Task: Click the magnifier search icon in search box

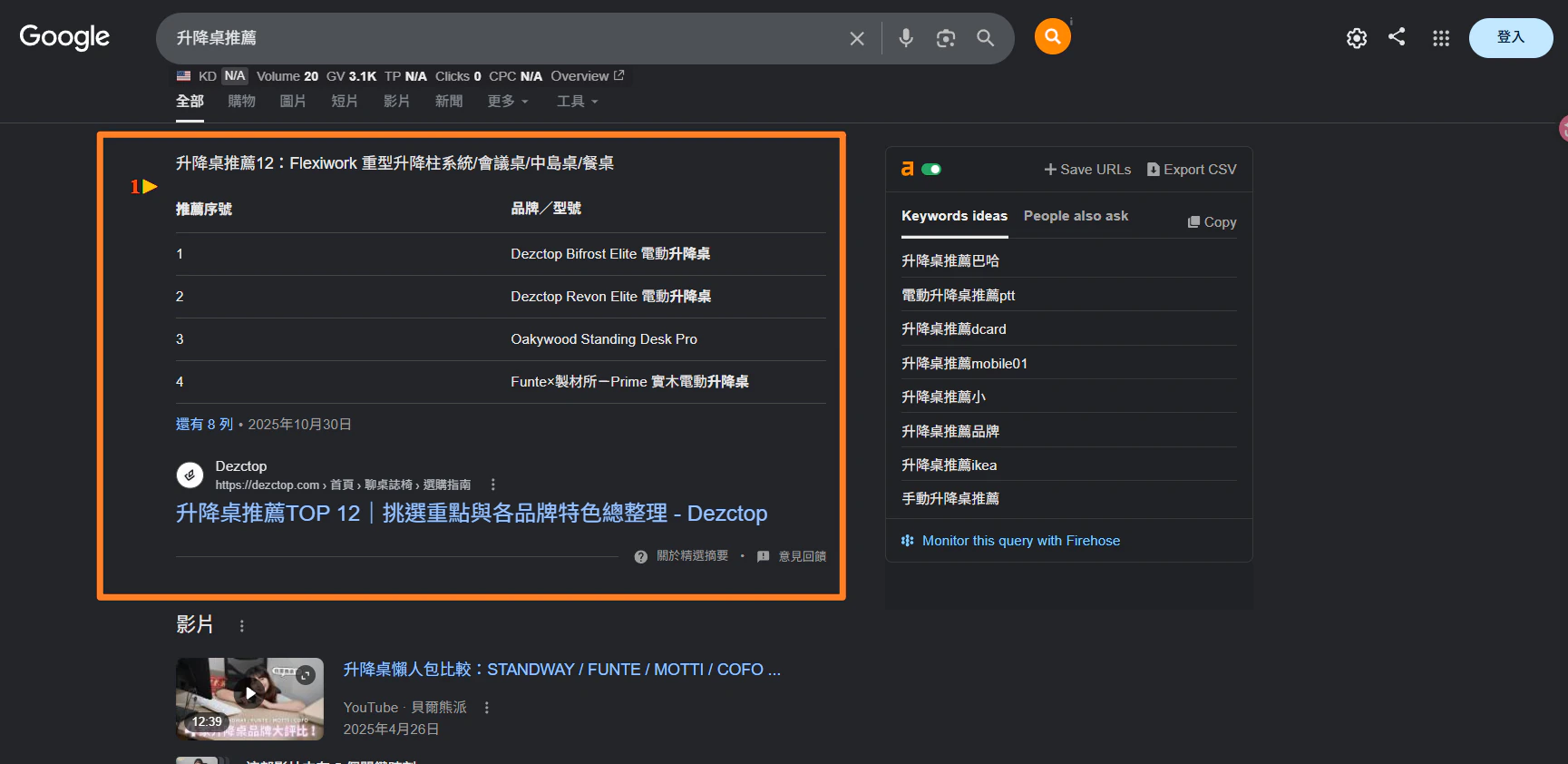Action: click(985, 38)
